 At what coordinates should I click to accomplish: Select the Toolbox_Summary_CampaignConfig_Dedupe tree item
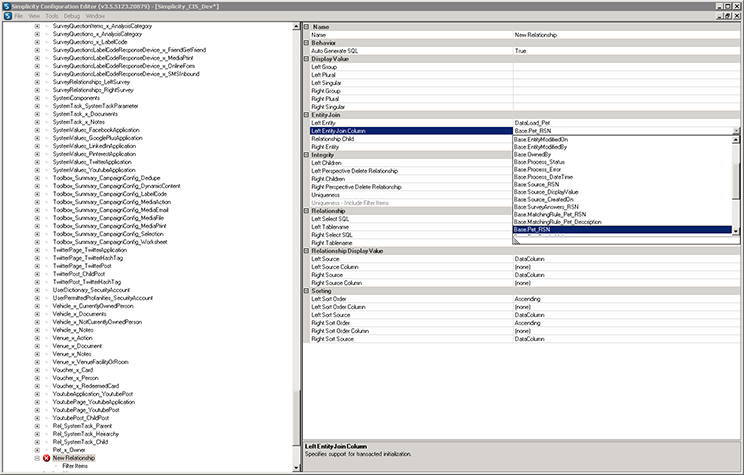pos(106,178)
